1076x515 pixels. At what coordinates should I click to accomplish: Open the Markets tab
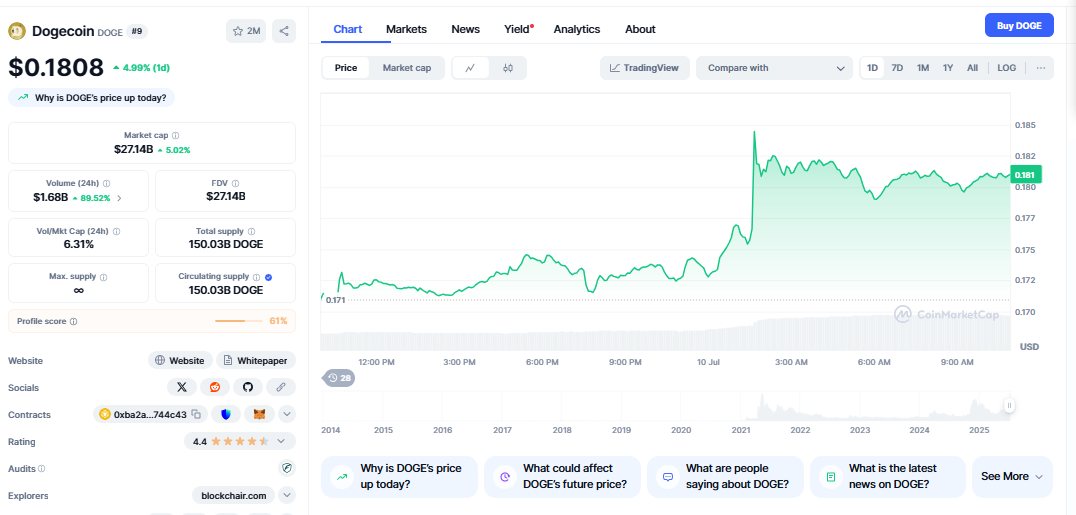(x=406, y=30)
